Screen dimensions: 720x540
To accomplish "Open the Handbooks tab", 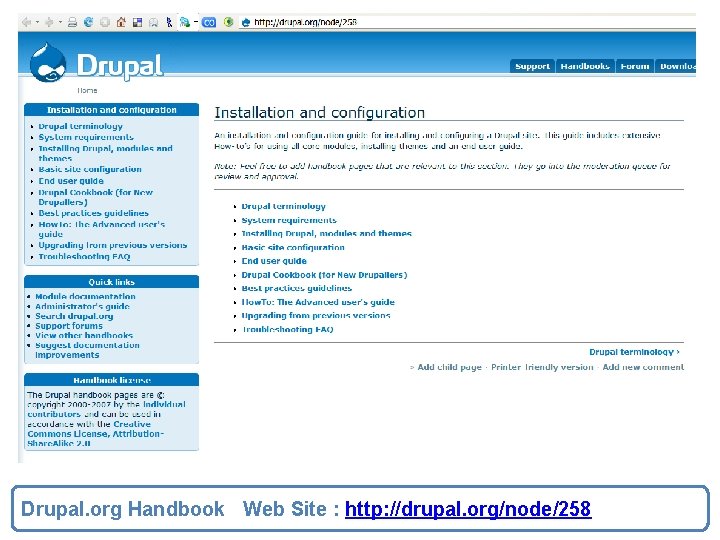I will pos(585,66).
